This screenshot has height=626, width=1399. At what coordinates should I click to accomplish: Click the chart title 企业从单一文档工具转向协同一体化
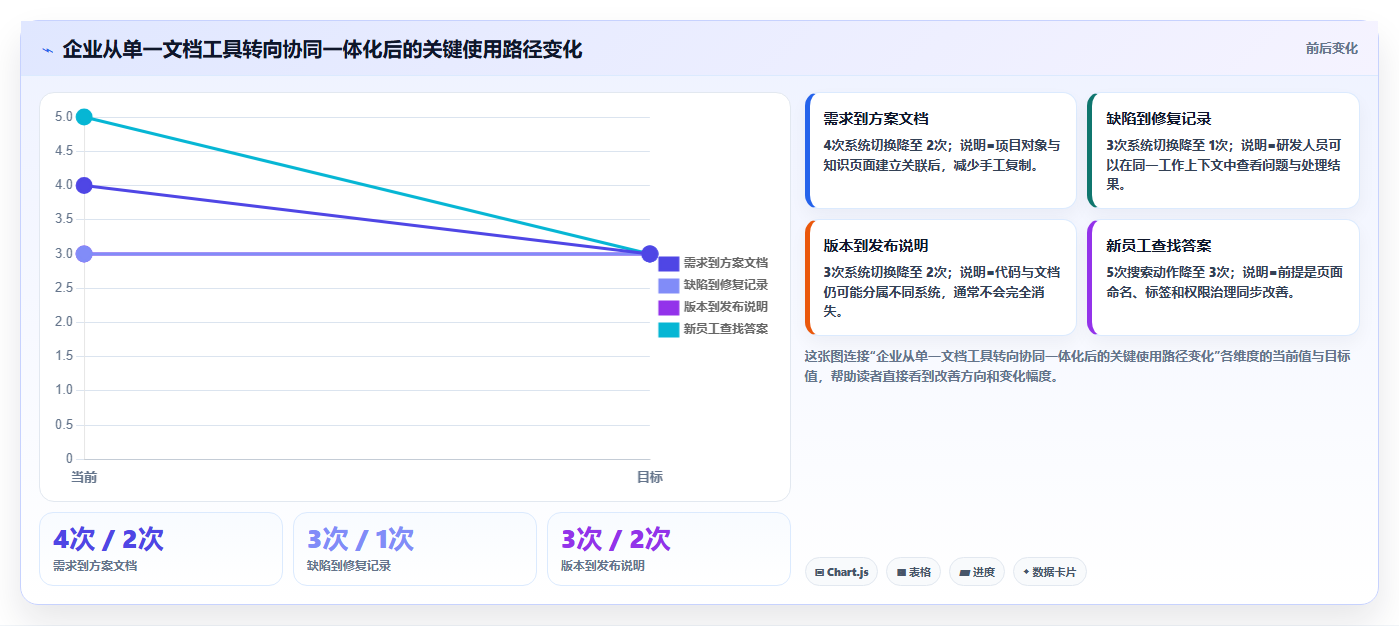322,49
